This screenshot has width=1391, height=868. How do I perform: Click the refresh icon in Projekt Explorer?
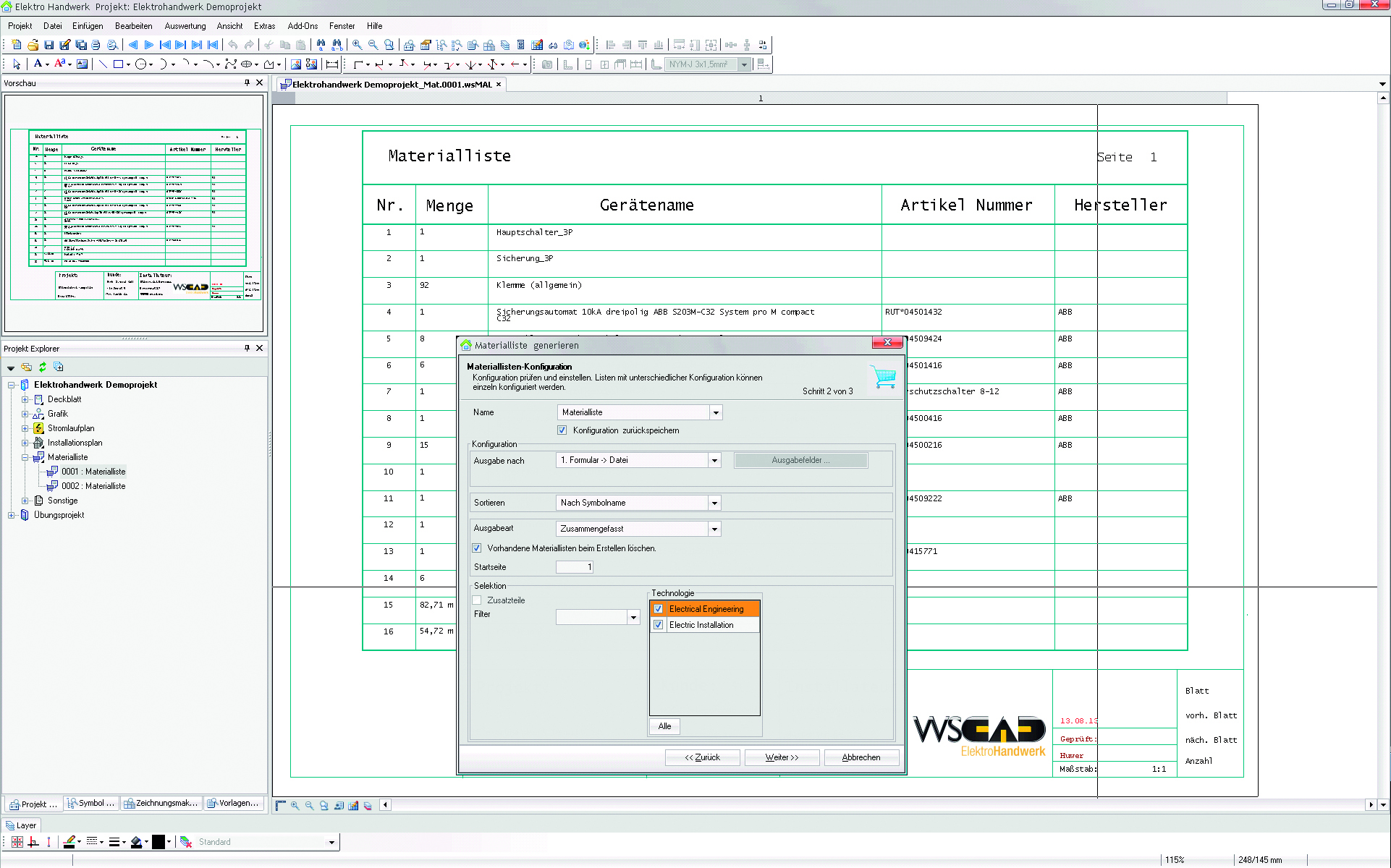43,367
